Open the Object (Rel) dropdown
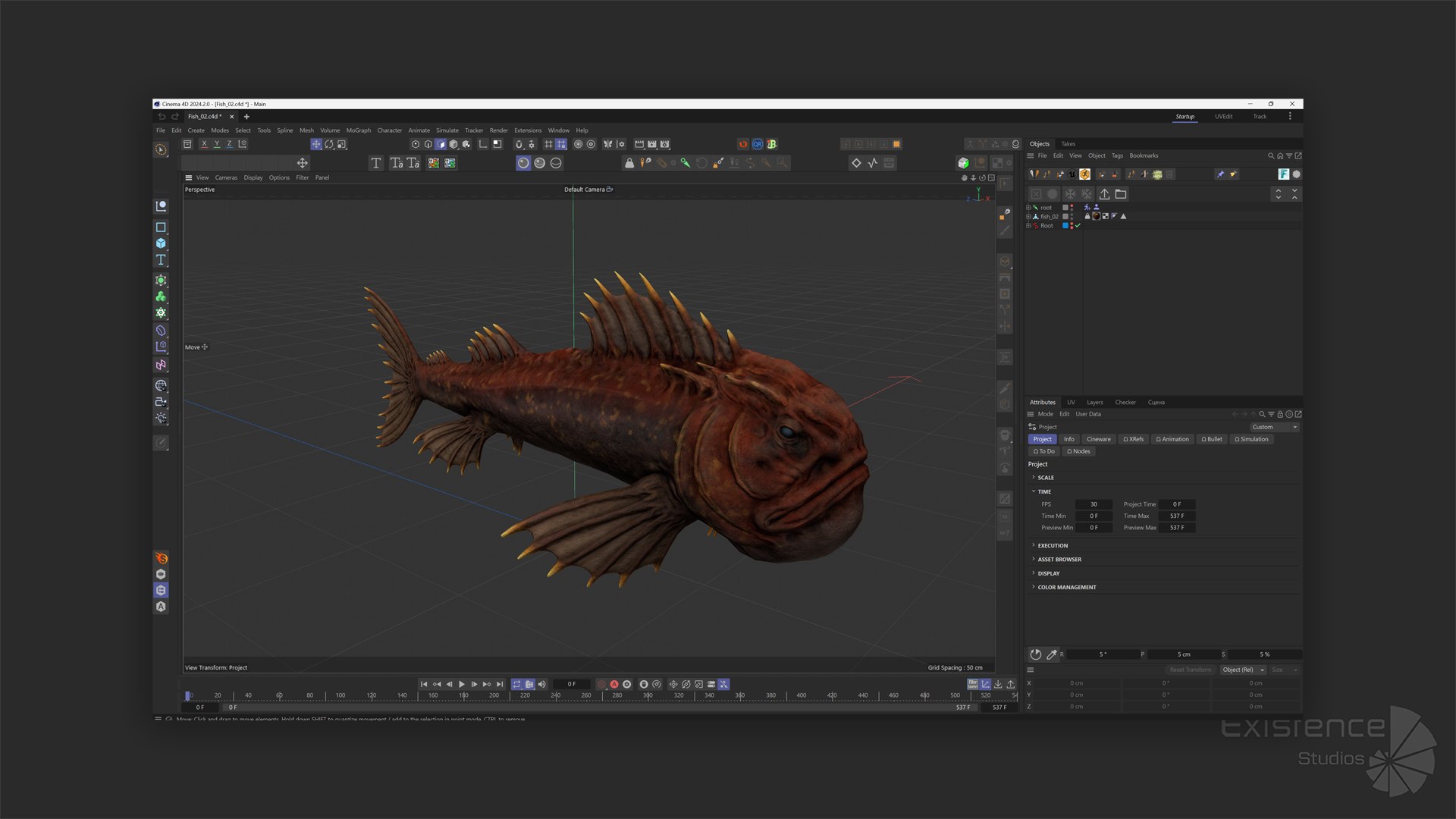The image size is (1456, 819). click(x=1243, y=670)
